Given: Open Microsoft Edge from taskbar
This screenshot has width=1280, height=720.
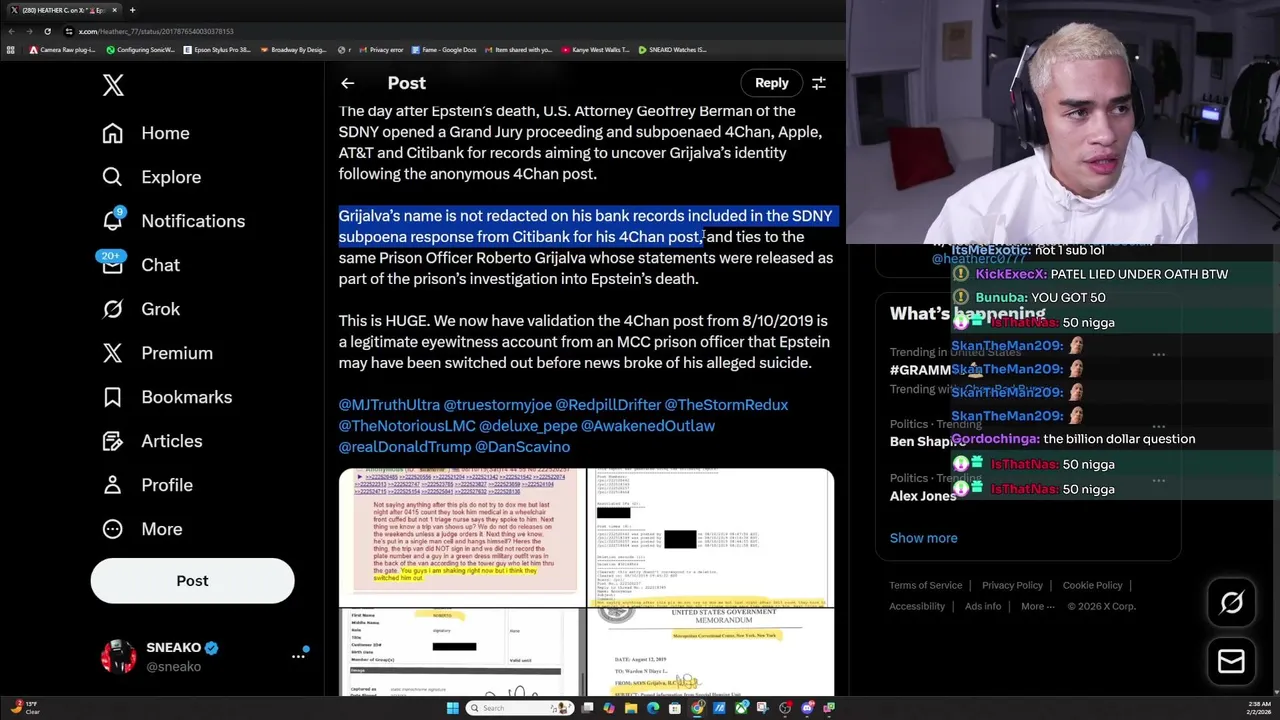Looking at the screenshot, I should pyautogui.click(x=653, y=708).
